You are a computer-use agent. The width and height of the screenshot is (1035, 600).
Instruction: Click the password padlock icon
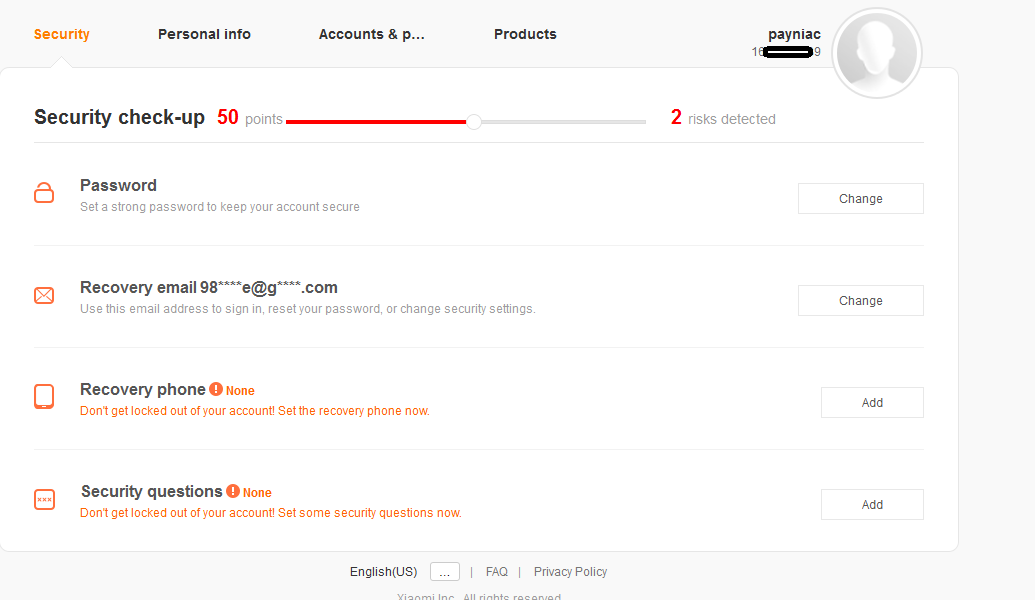[x=44, y=193]
